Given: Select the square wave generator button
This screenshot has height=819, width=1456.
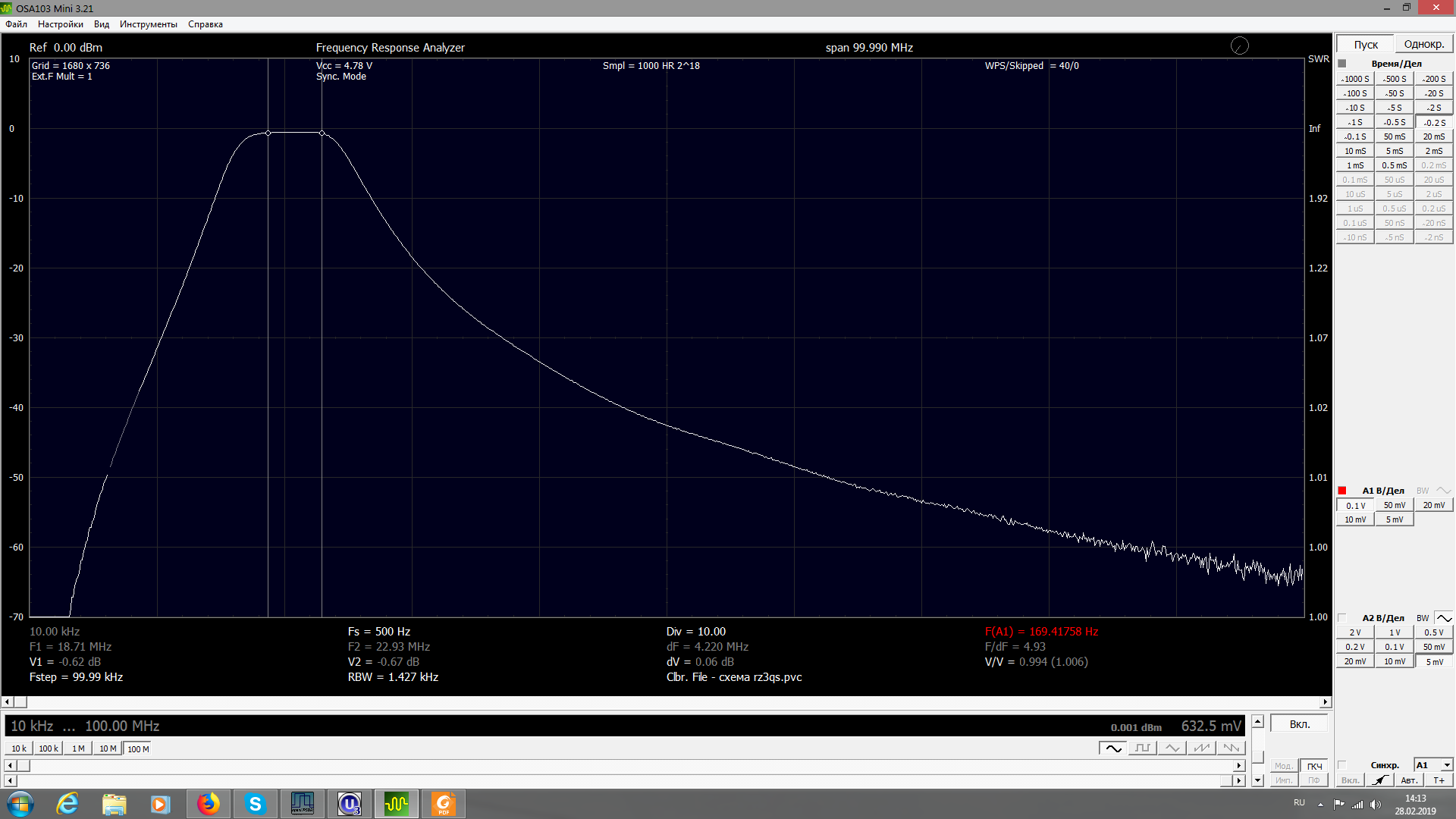Looking at the screenshot, I should [1142, 748].
